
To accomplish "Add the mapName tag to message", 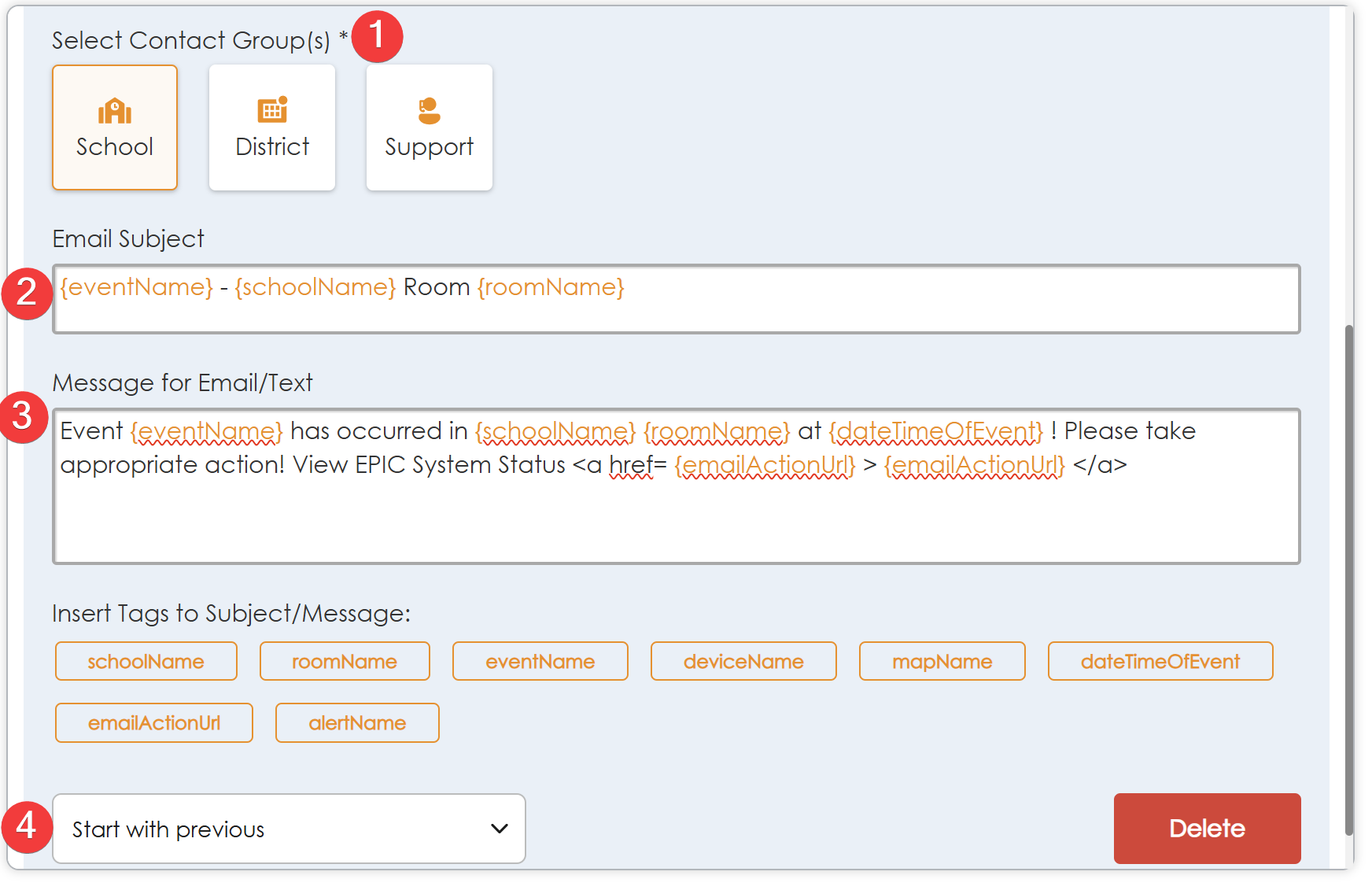I will (942, 661).
